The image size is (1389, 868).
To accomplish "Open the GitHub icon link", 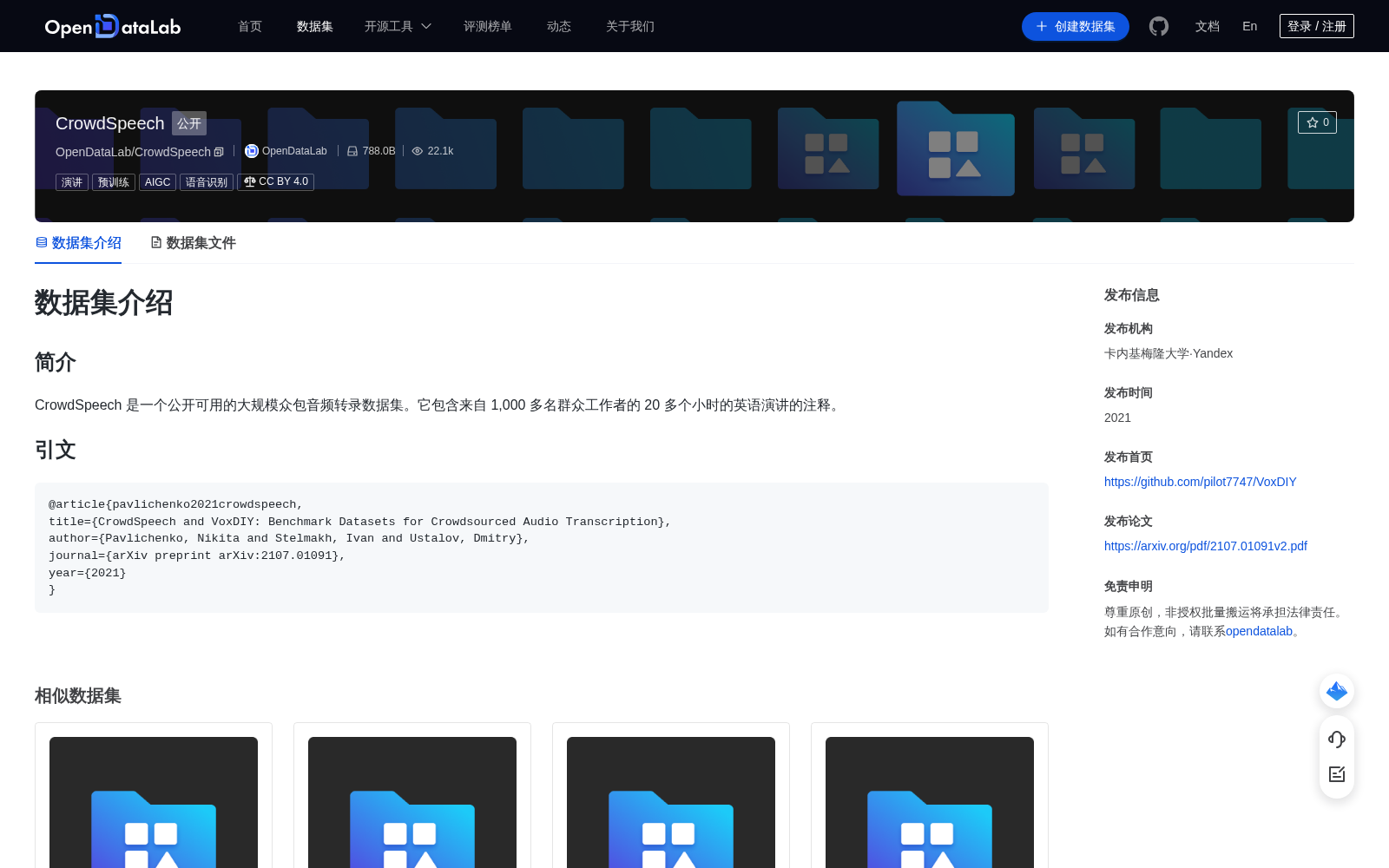I will coord(1159,26).
